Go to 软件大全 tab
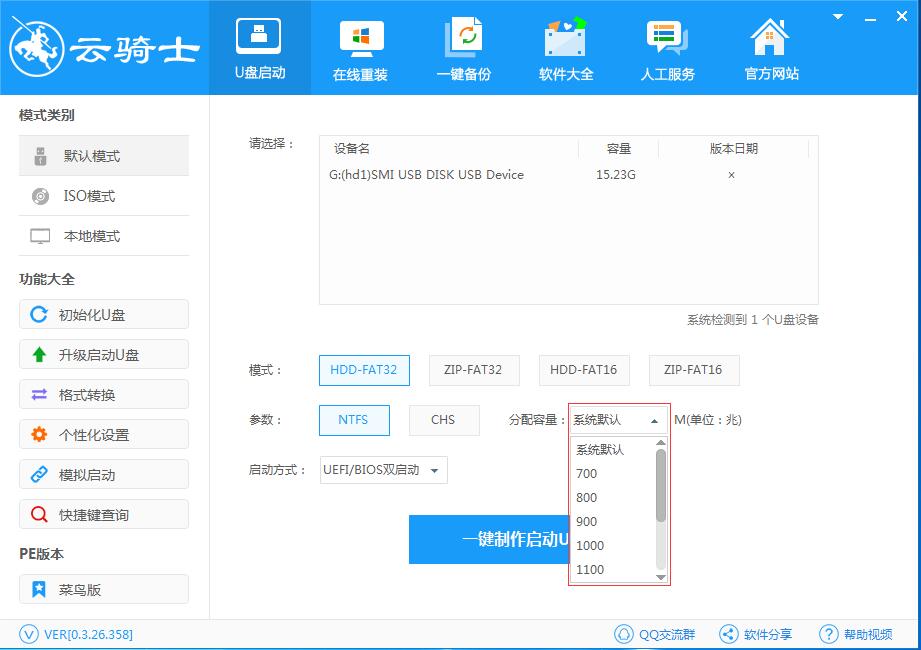 click(x=566, y=48)
